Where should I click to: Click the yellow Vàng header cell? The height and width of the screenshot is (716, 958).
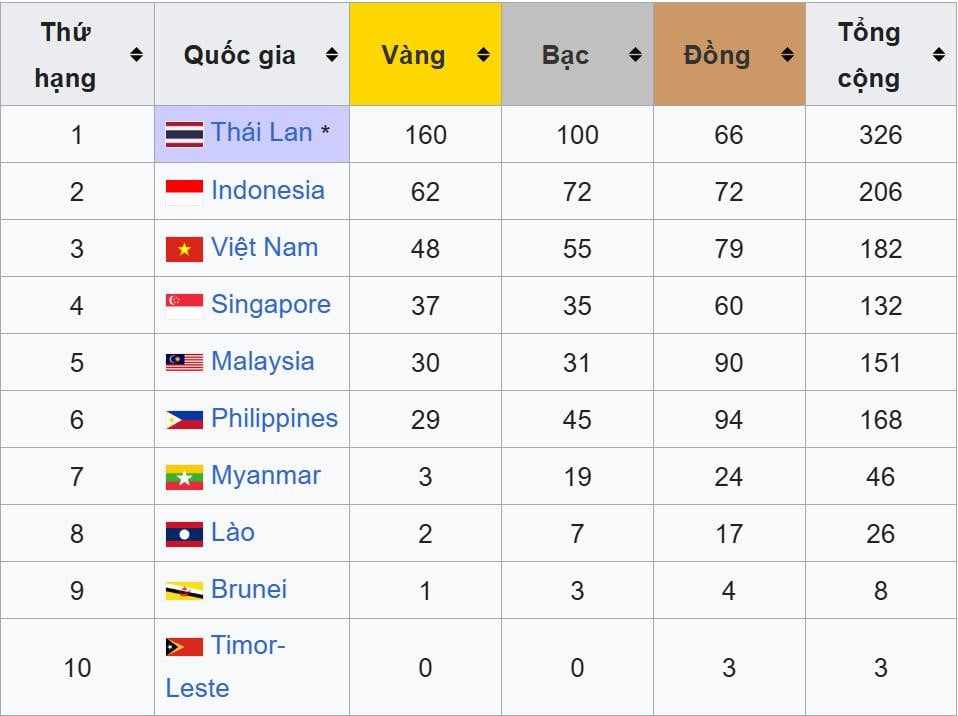pos(425,55)
